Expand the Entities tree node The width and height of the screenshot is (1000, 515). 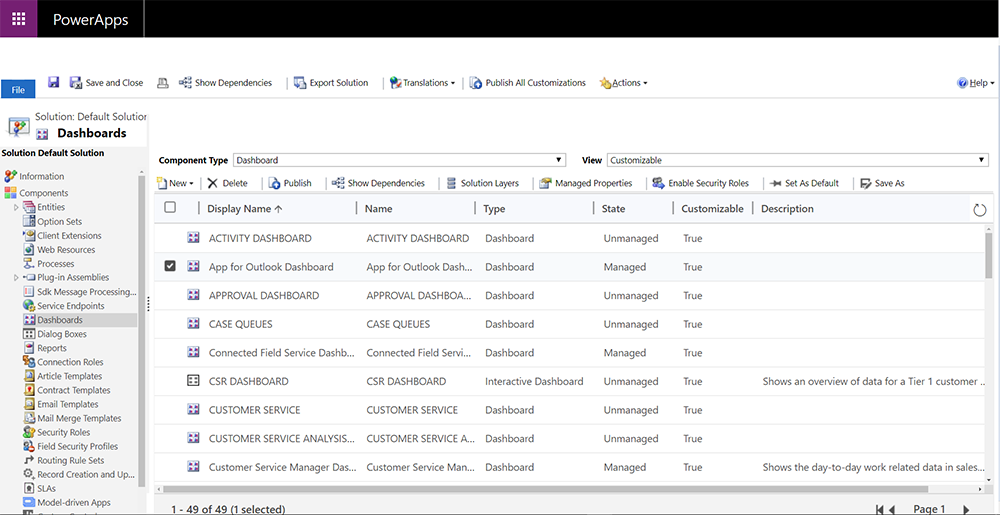tap(16, 207)
